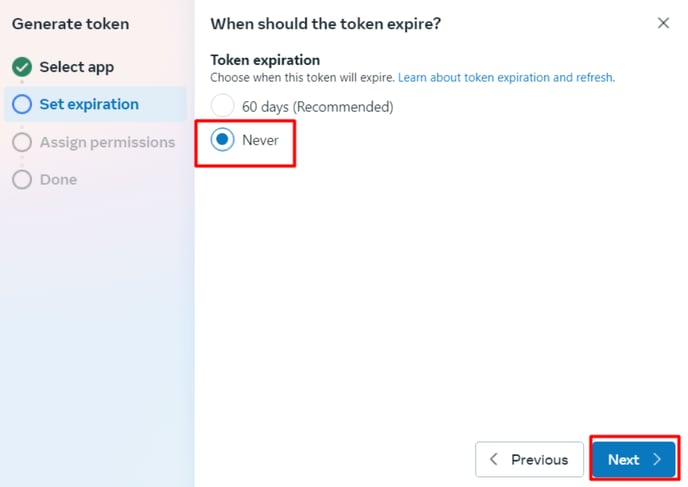Open Learn about token expiration and refresh link
This screenshot has height=487, width=688.
506,78
